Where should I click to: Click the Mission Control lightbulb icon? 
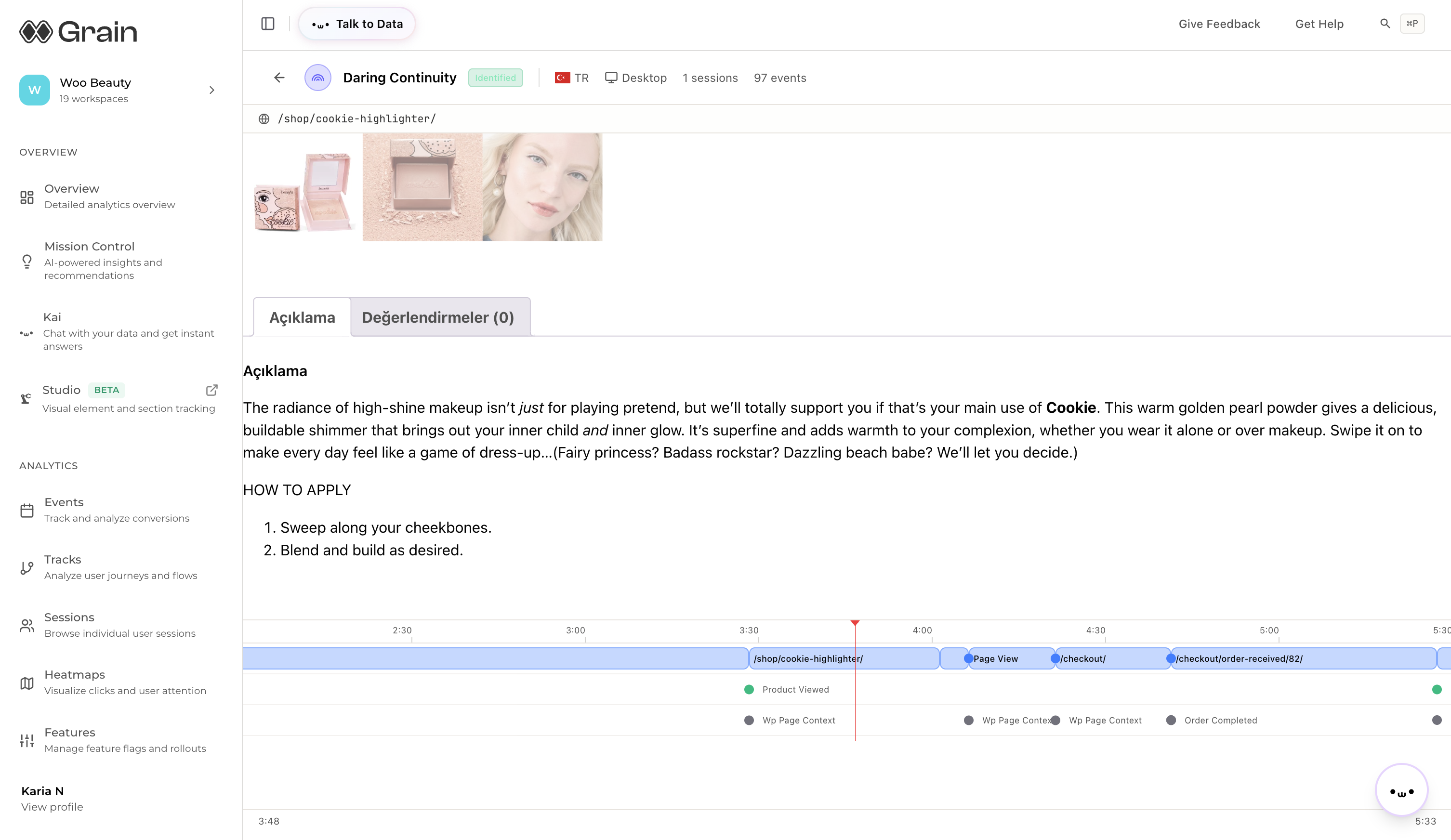(x=27, y=261)
